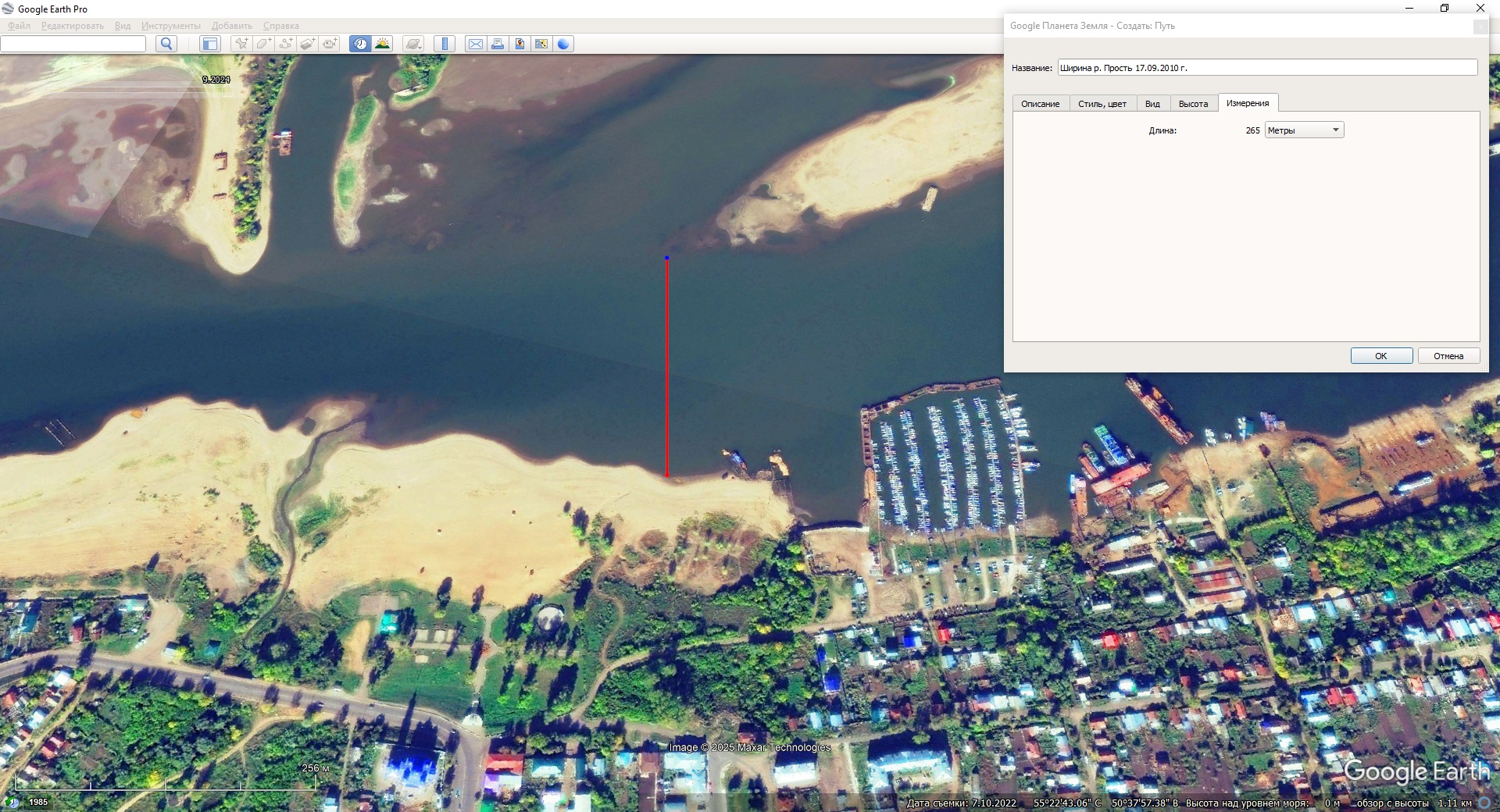
Task: Click the Record a Tour camera icon
Action: [330, 44]
